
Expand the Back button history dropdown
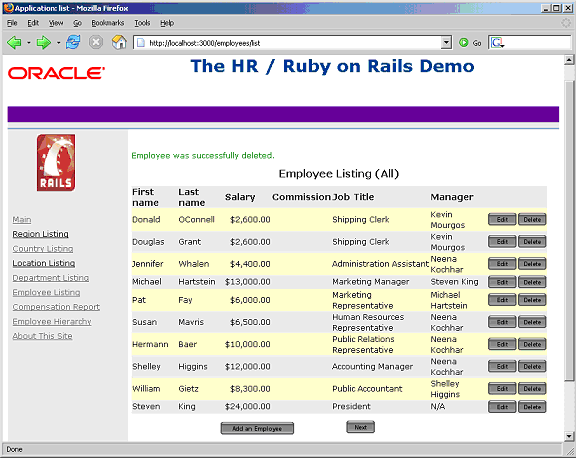(x=29, y=43)
